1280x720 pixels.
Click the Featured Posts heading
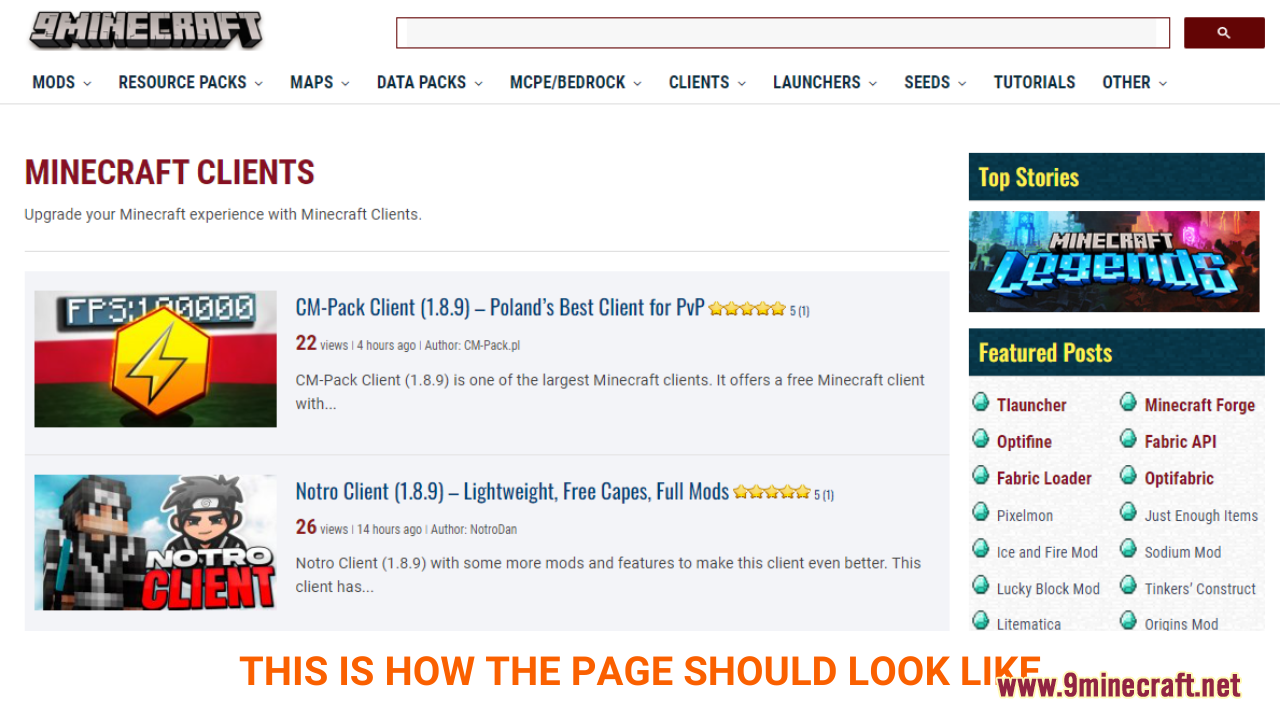pos(1045,352)
